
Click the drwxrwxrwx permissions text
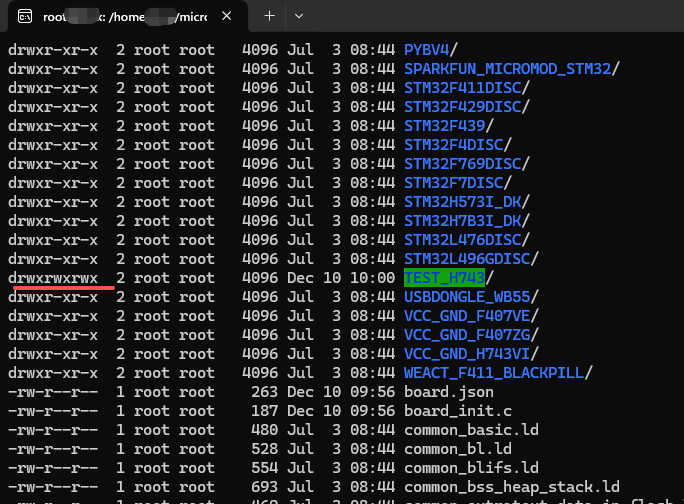click(x=53, y=278)
